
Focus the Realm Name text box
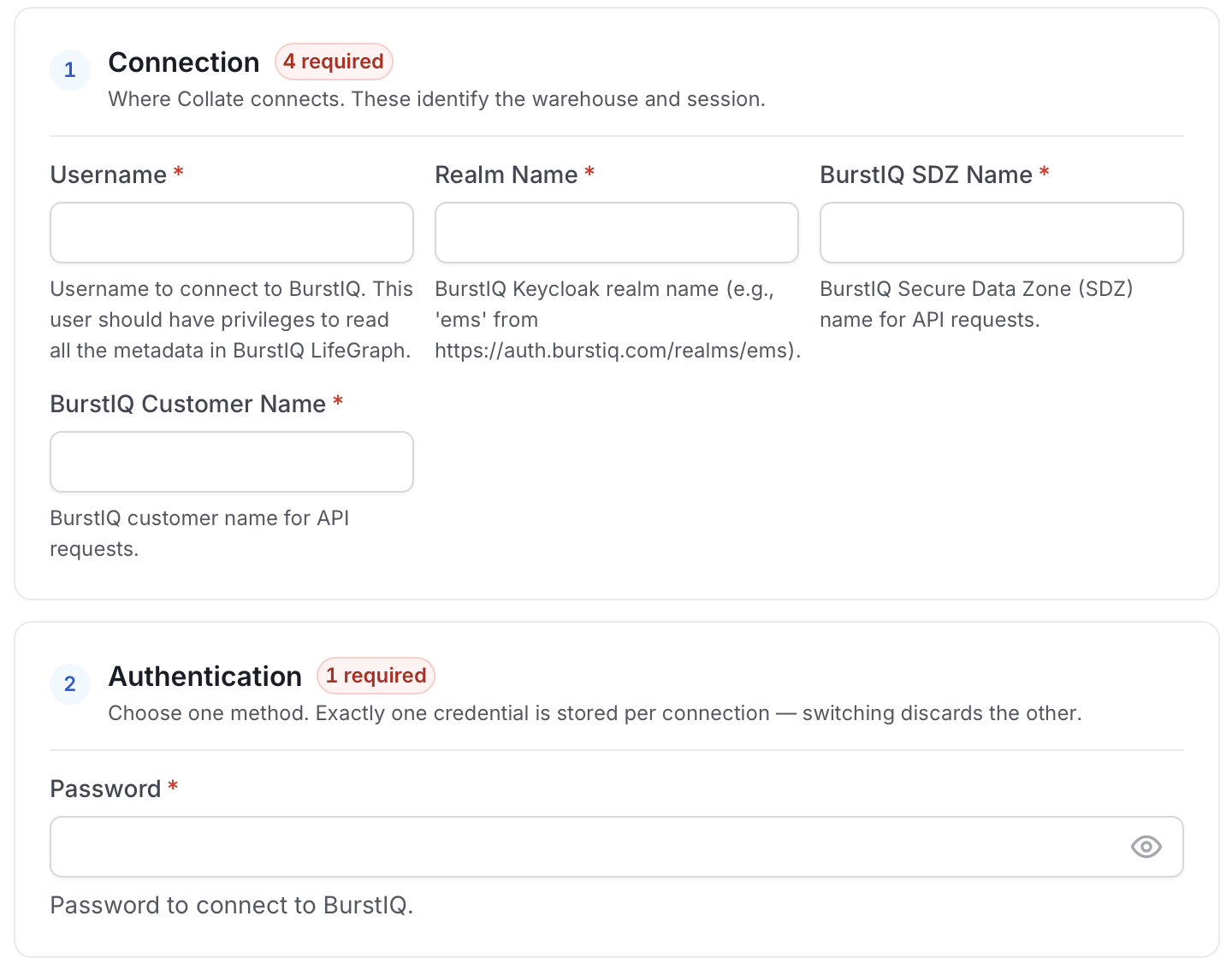tap(617, 233)
